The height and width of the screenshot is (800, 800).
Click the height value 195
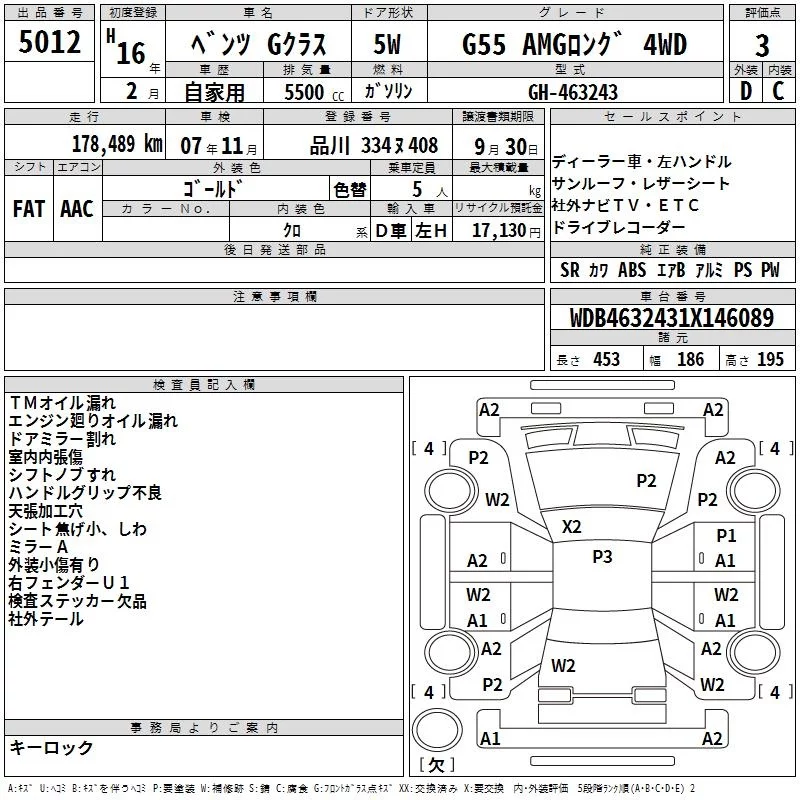point(770,359)
